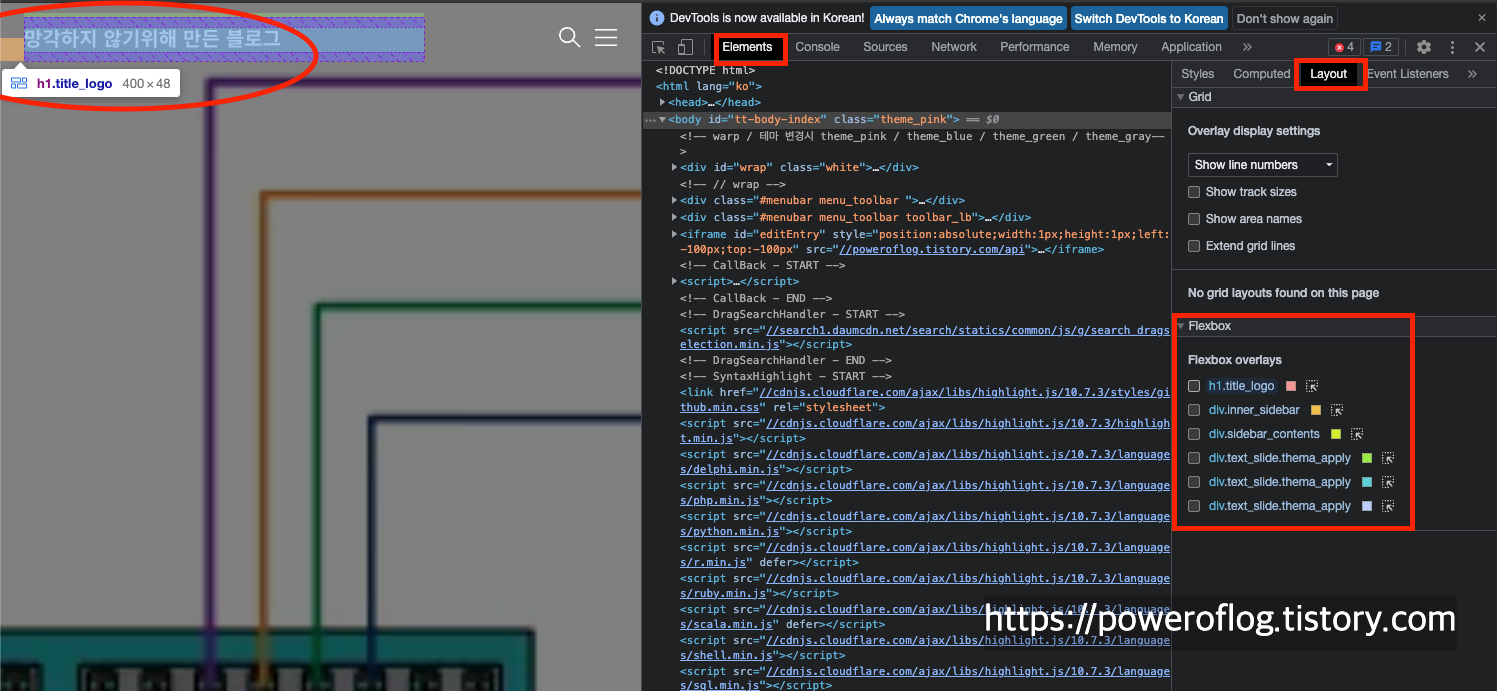Close DevTools panel with X button
This screenshot has width=1497, height=691.
[1480, 47]
